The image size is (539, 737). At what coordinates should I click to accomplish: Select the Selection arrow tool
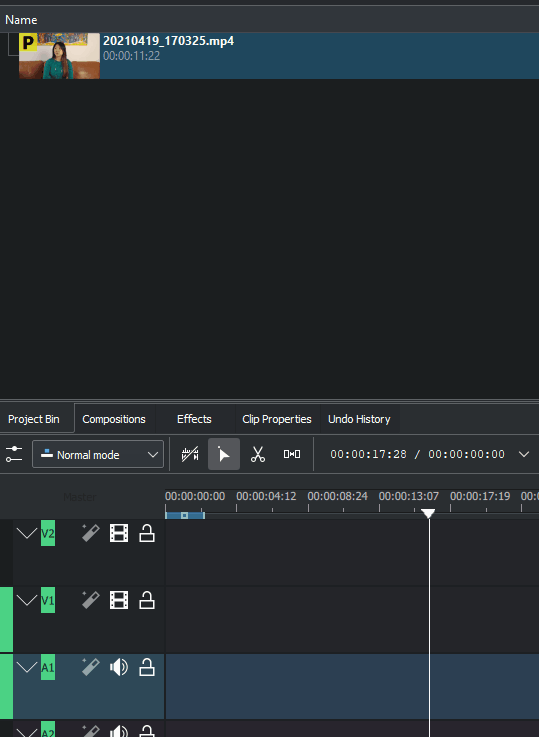(x=224, y=454)
